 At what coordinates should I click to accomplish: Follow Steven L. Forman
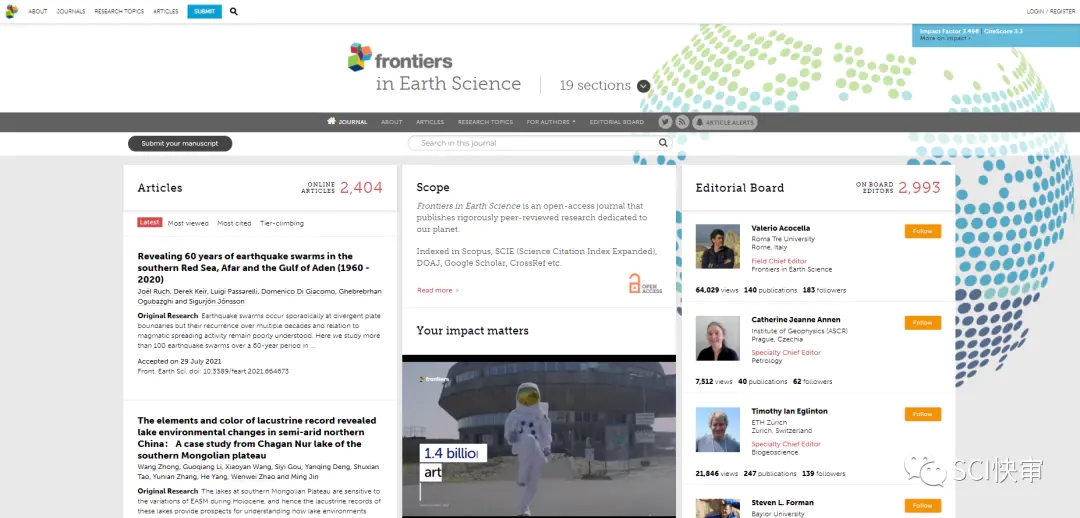click(922, 506)
